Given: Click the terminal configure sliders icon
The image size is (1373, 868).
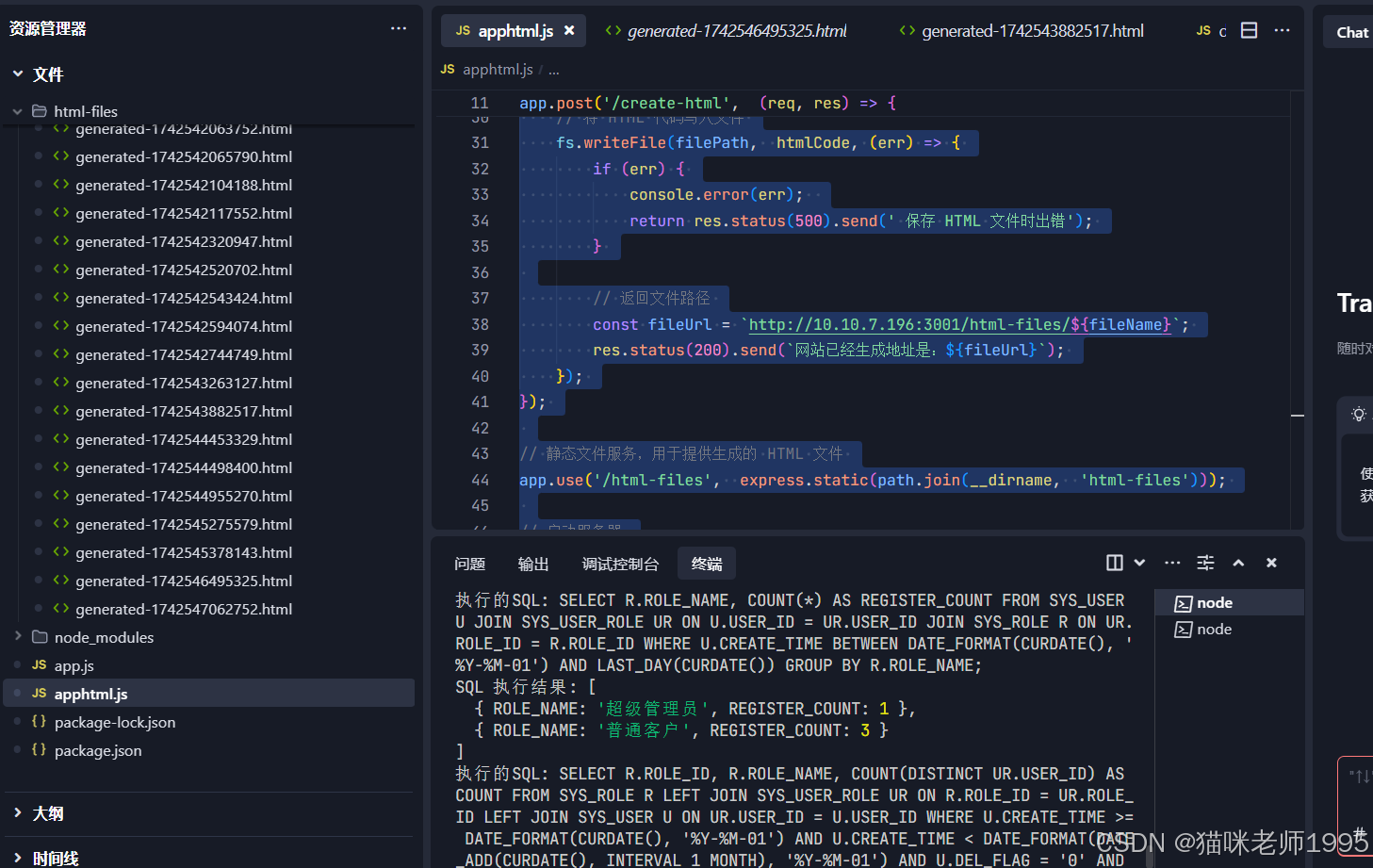Looking at the screenshot, I should (1205, 563).
